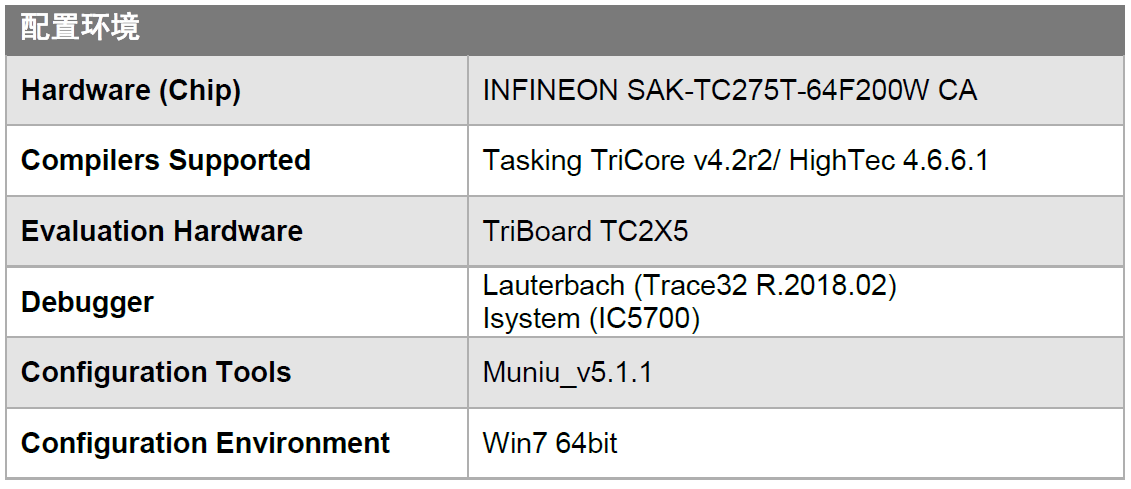Viewport: 1131px width, 489px height.
Task: Click the word INFINEON in chip cell
Action: [x=550, y=90]
